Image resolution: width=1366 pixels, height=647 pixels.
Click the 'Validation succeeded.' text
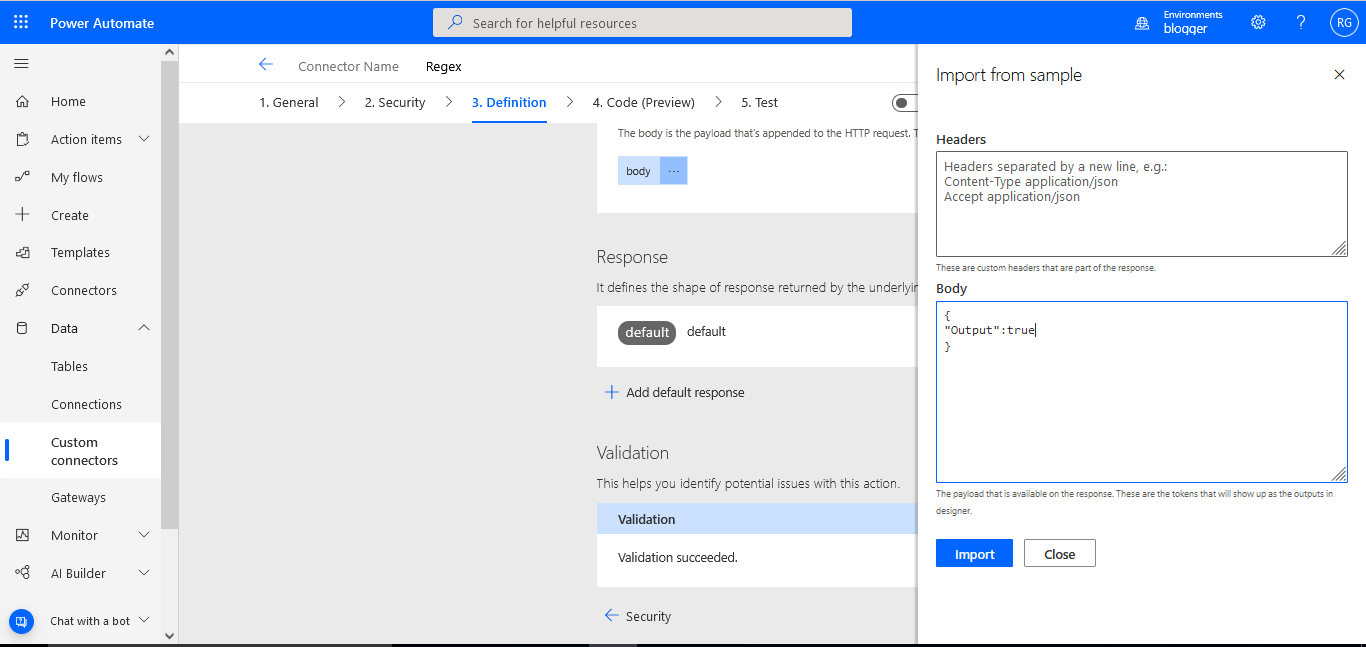678,557
